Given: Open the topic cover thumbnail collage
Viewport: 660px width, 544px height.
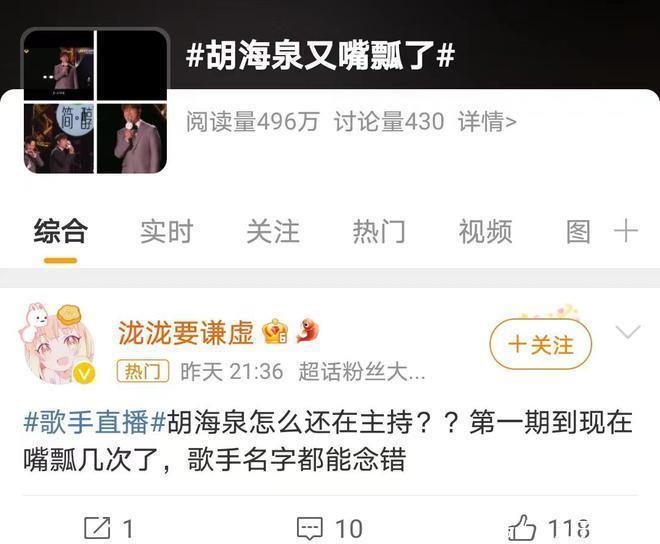Looking at the screenshot, I should pos(95,101).
